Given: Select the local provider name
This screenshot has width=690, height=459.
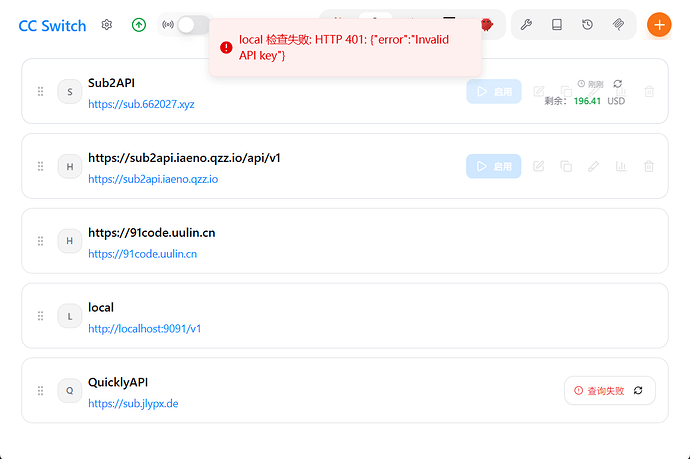Looking at the screenshot, I should (x=101, y=307).
